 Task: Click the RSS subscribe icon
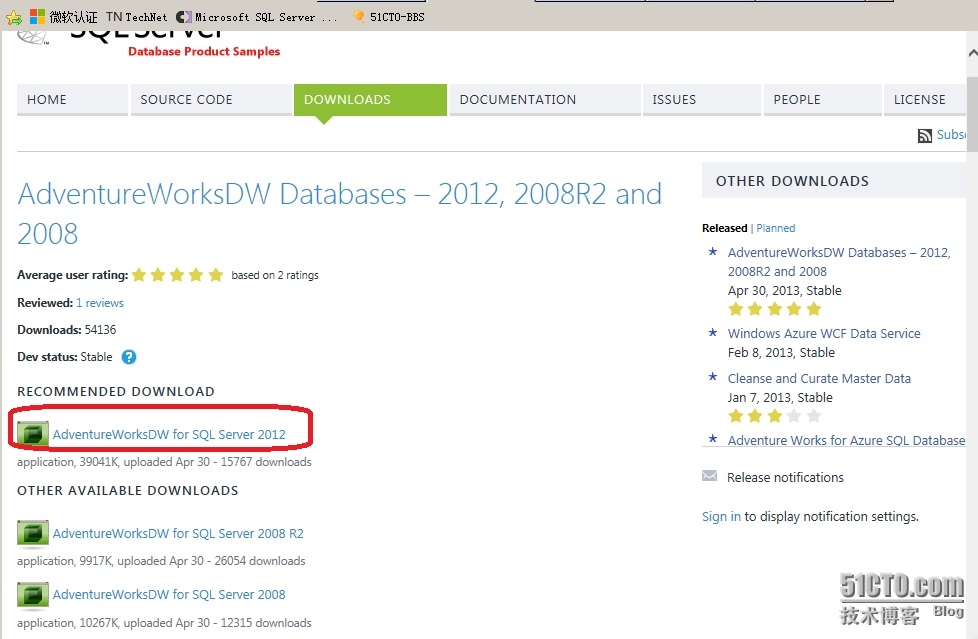924,135
